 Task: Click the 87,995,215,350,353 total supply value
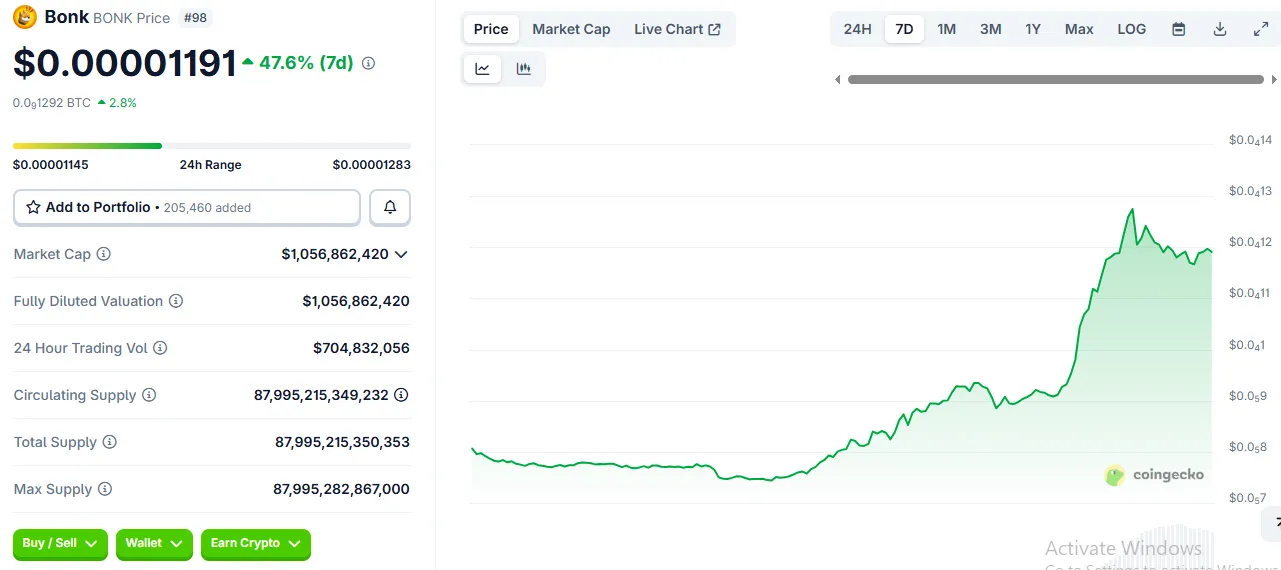342,442
